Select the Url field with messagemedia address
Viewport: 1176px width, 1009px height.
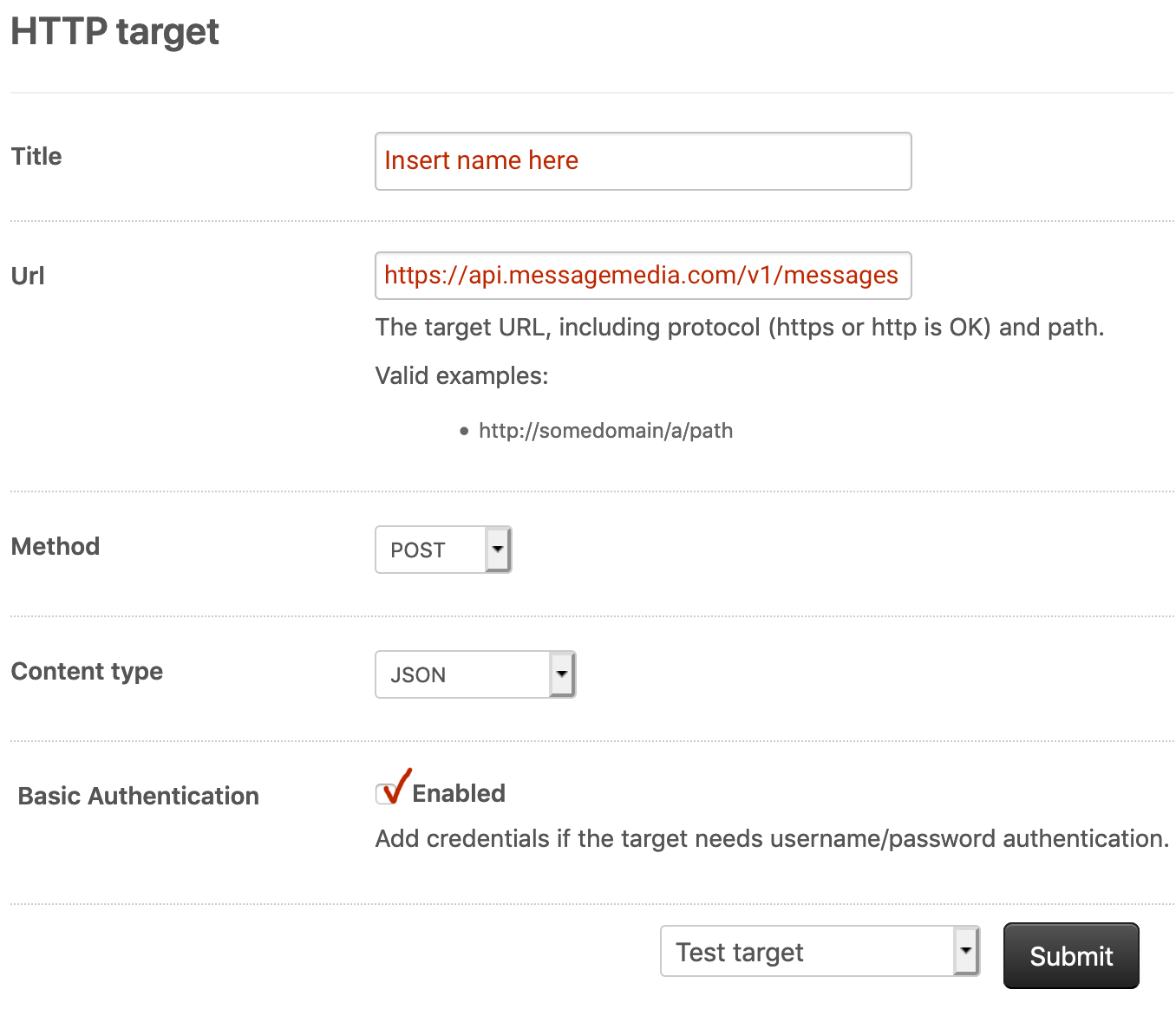click(x=643, y=276)
